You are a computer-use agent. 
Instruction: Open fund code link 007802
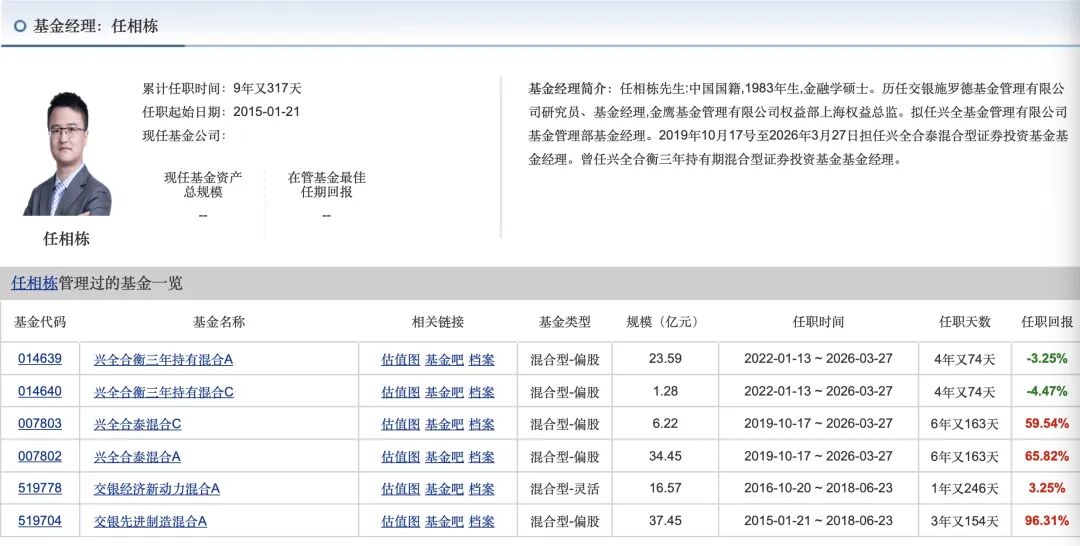pos(39,456)
